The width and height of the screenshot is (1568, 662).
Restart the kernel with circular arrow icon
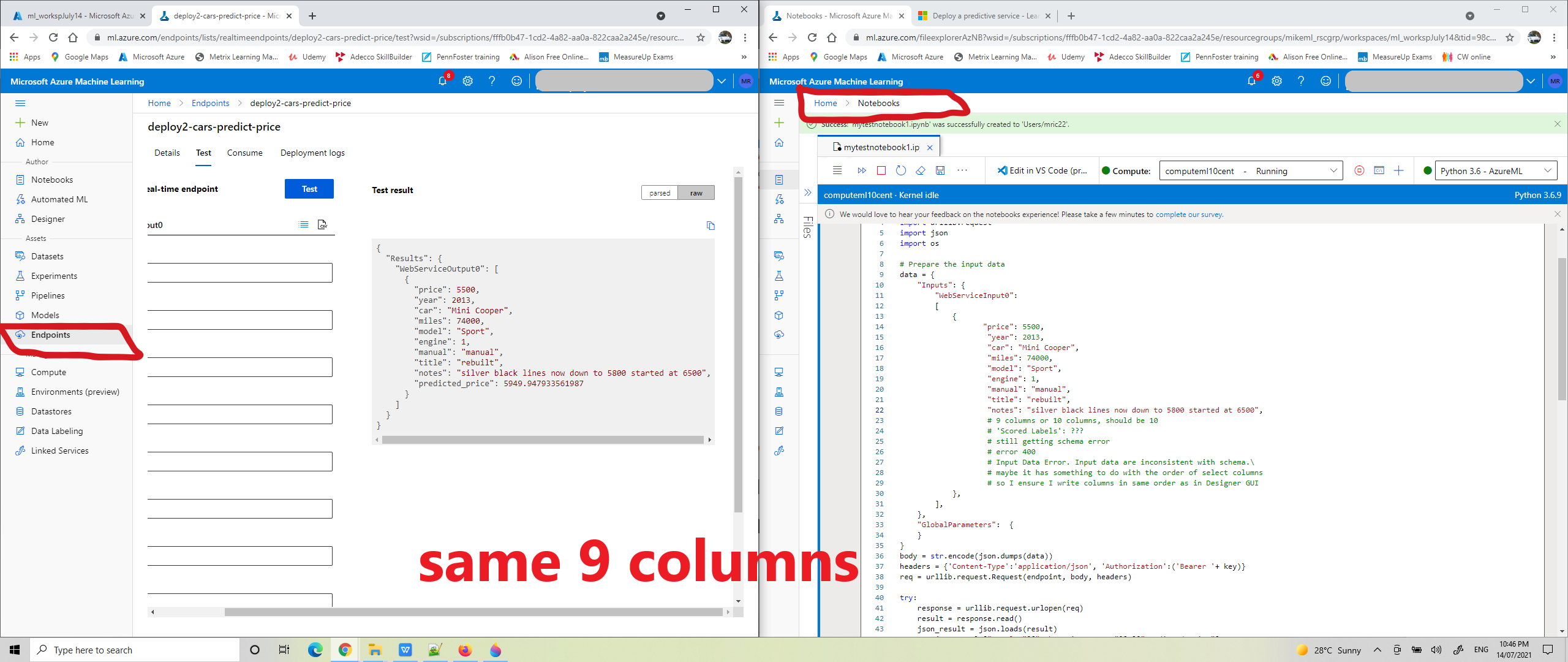(901, 171)
